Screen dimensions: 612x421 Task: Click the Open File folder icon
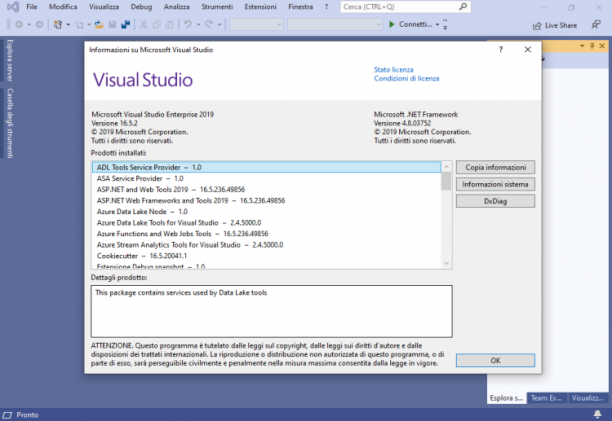click(99, 25)
